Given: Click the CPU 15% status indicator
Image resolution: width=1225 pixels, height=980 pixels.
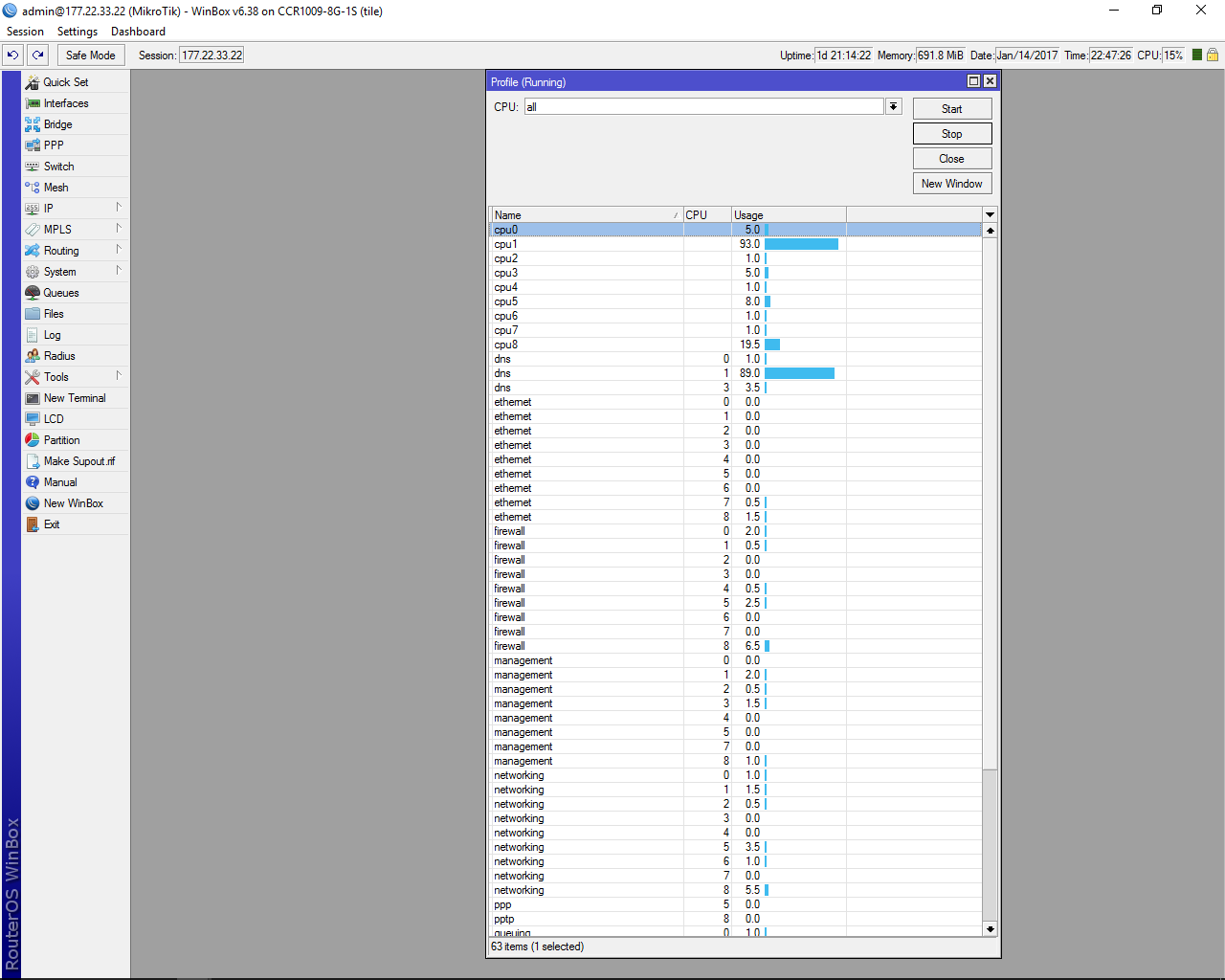Looking at the screenshot, I should (1173, 56).
